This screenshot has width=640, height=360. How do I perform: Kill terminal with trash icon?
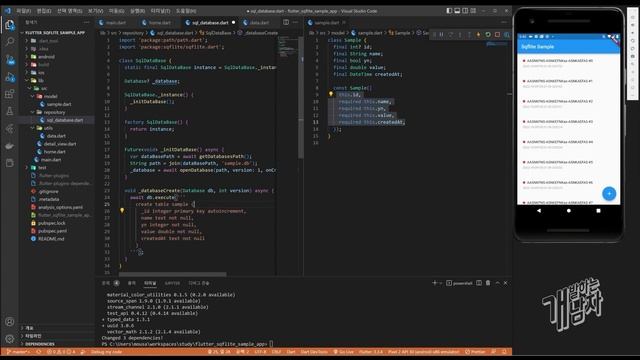click(488, 283)
